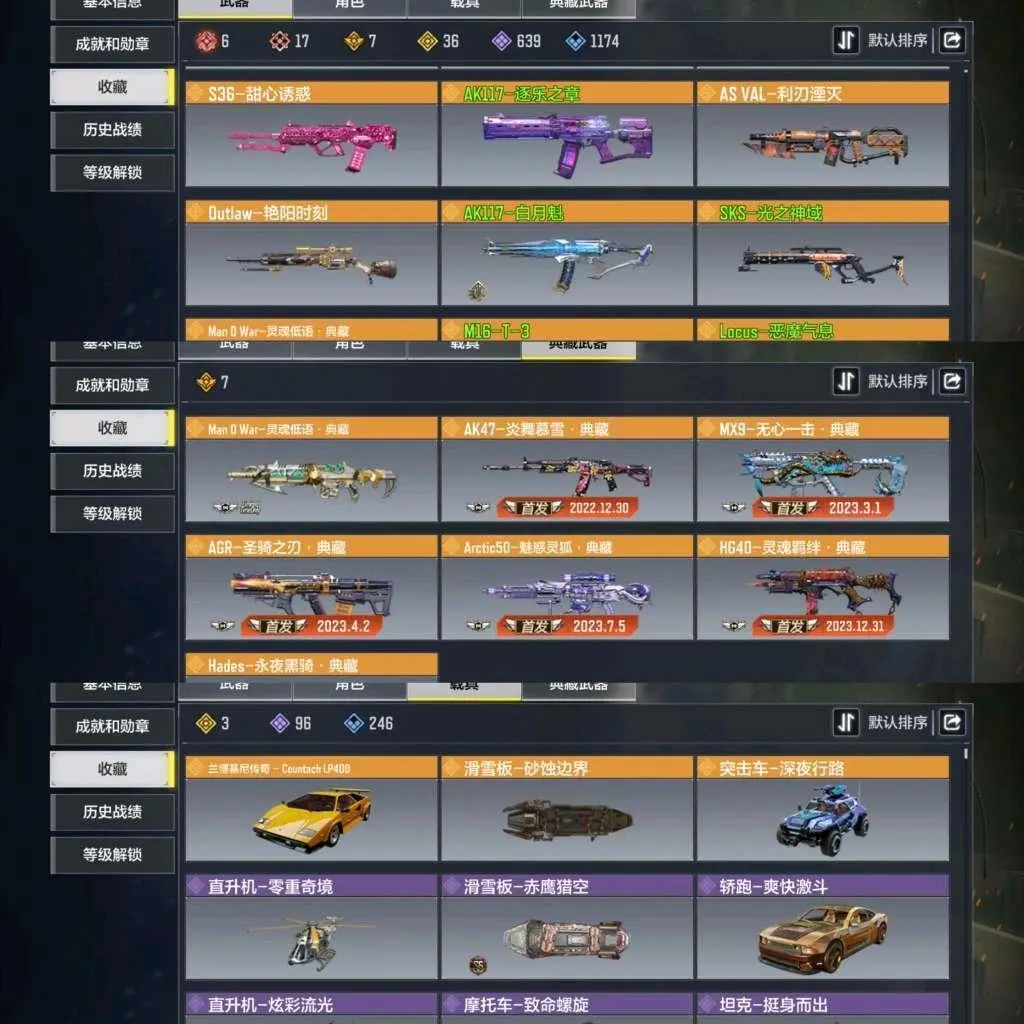Open the S36-甜心诱惑 weapon card
This screenshot has width=1024, height=1024.
point(311,134)
